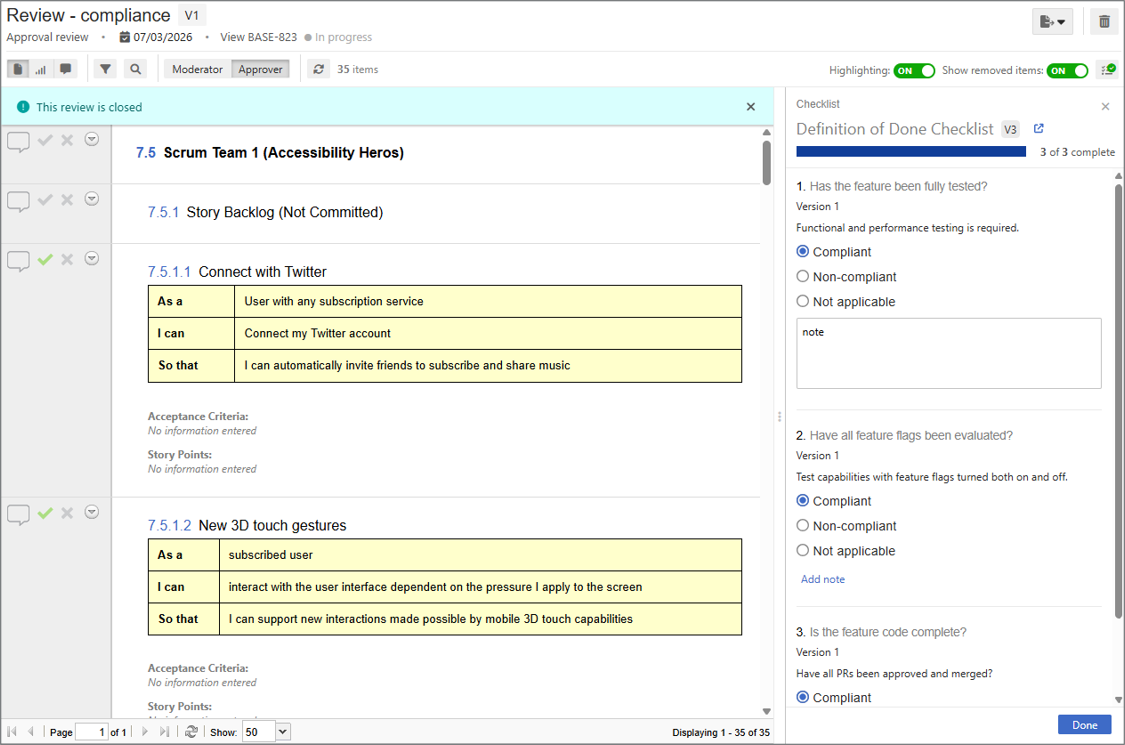Expand the action menu for Story Backlog item

pyautogui.click(x=92, y=199)
